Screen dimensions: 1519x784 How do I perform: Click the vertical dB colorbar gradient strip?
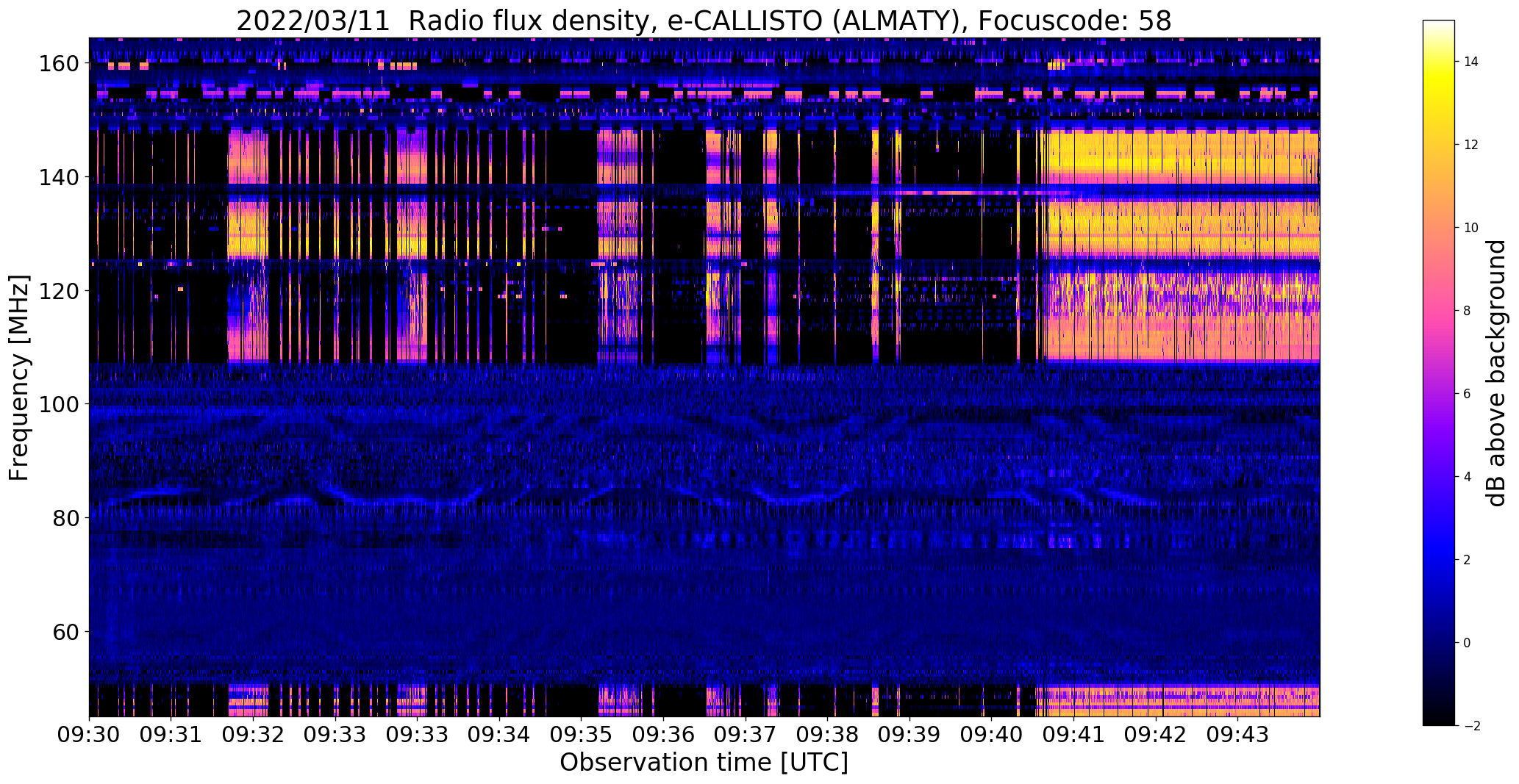pyautogui.click(x=1439, y=373)
